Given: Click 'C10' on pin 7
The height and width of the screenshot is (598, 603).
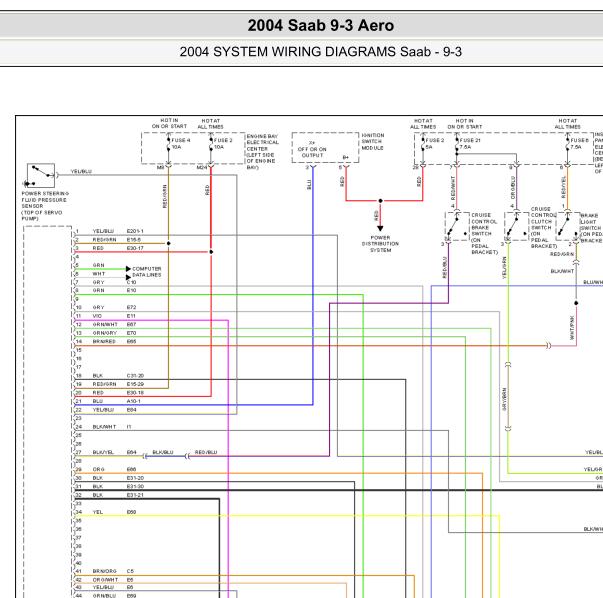Looking at the screenshot, I should 131,282.
